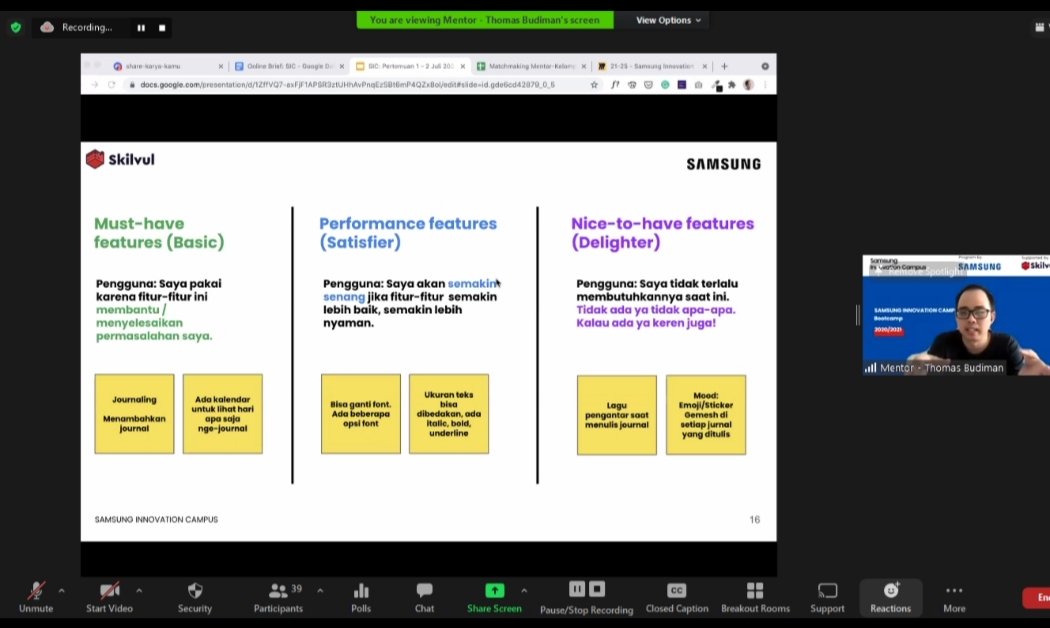The height and width of the screenshot is (628, 1050).
Task: Open the Chat panel
Action: tap(424, 591)
